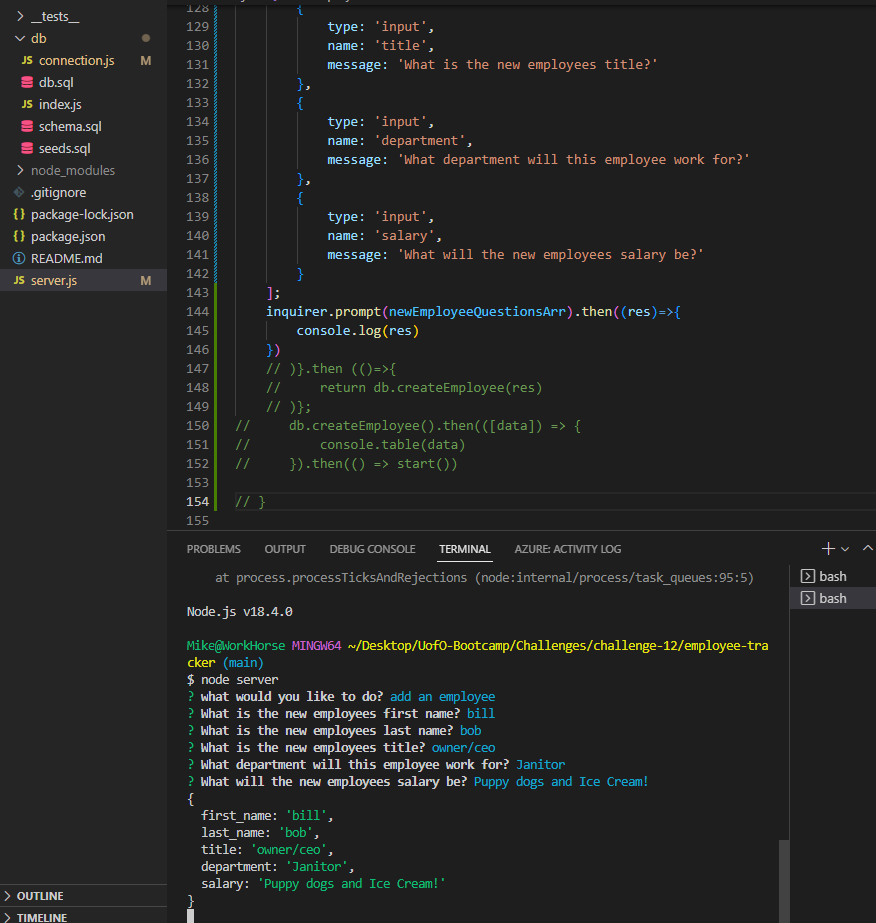Click 'department' name string on line 135
The width and height of the screenshot is (876, 923).
point(420,141)
